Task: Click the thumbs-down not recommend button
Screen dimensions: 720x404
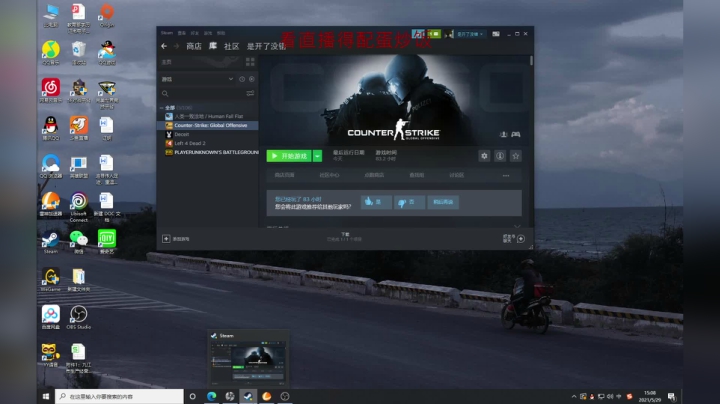Action: pos(409,202)
